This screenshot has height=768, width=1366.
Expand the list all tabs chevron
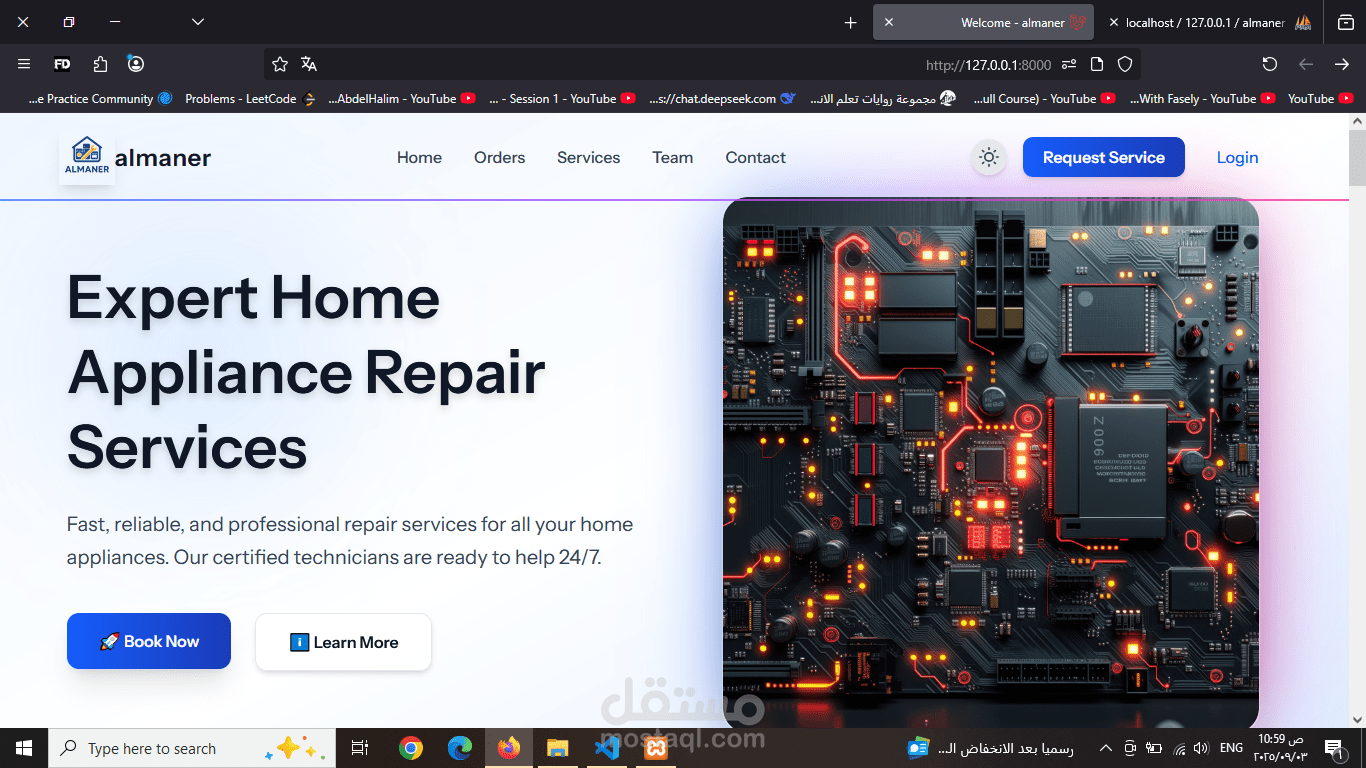[x=198, y=22]
